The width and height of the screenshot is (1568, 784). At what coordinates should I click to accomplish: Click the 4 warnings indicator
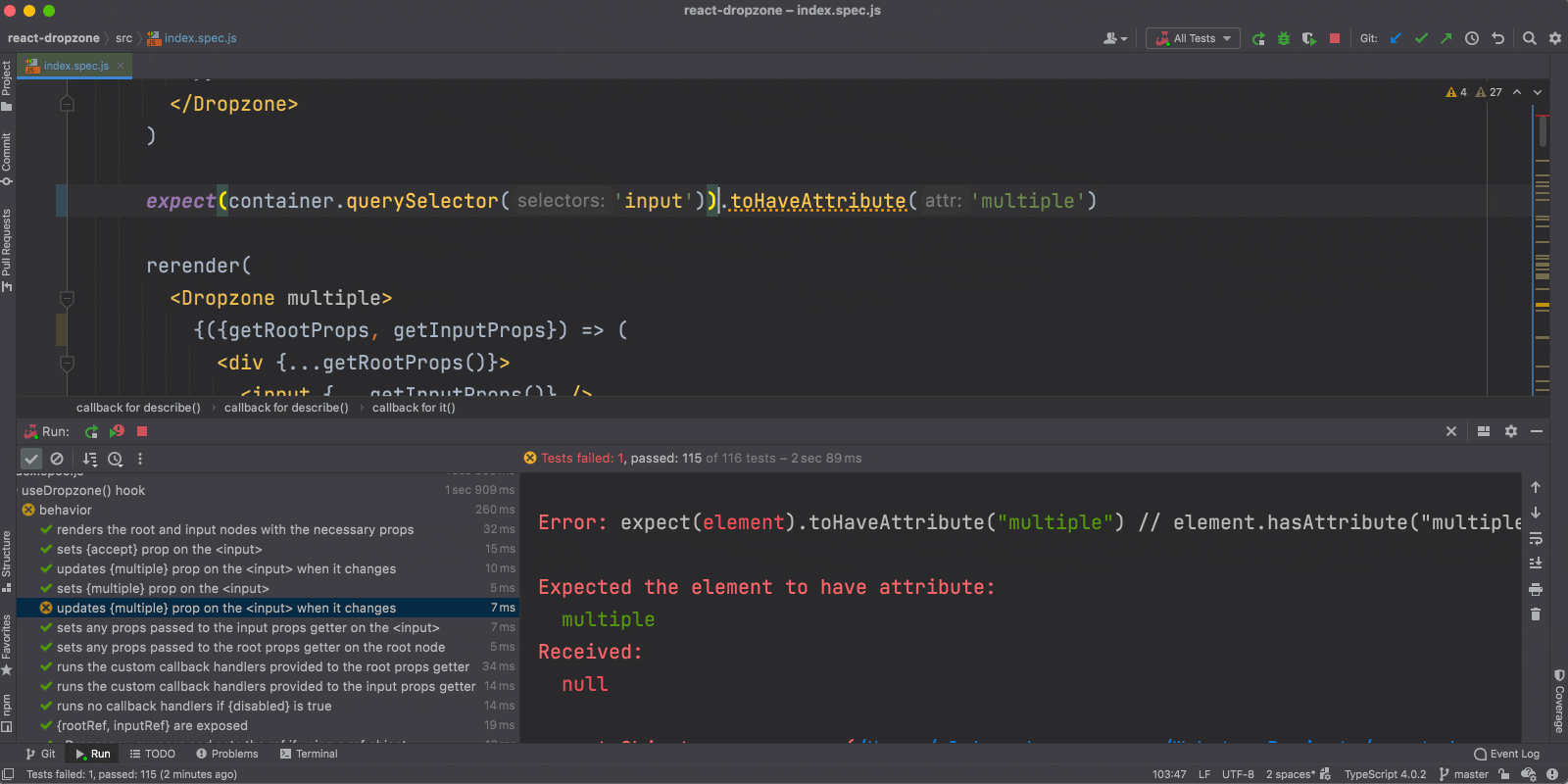click(1456, 92)
